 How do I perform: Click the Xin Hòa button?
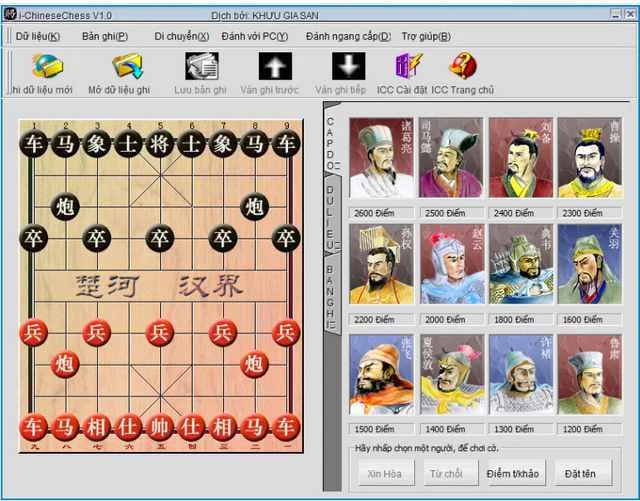(386, 474)
